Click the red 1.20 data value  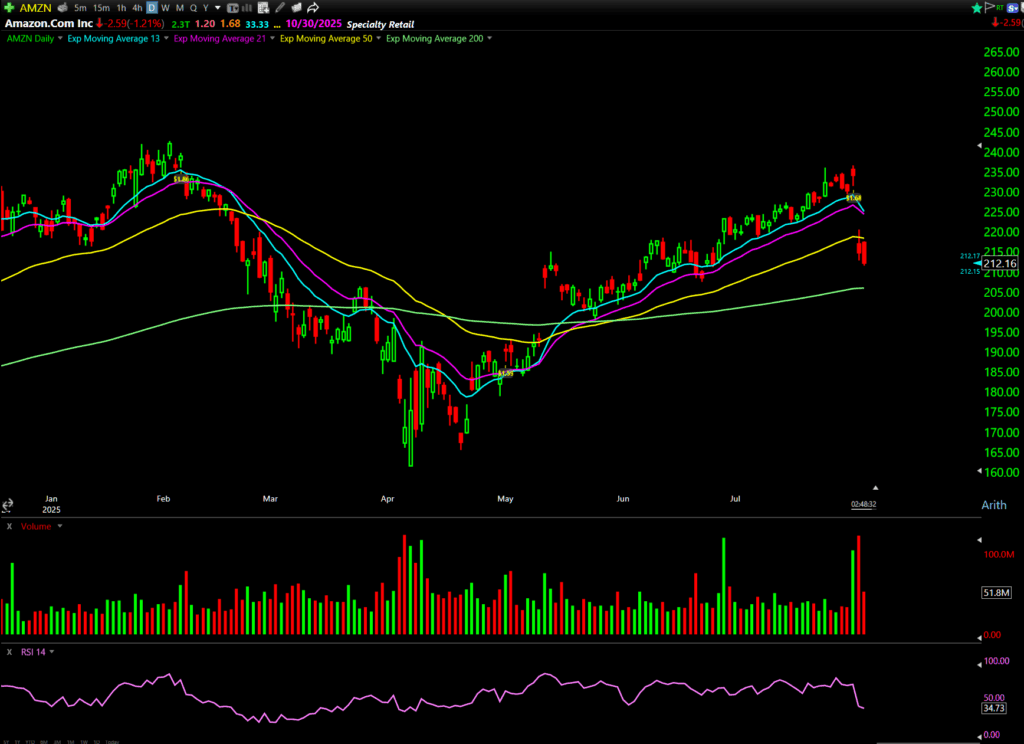coord(205,24)
